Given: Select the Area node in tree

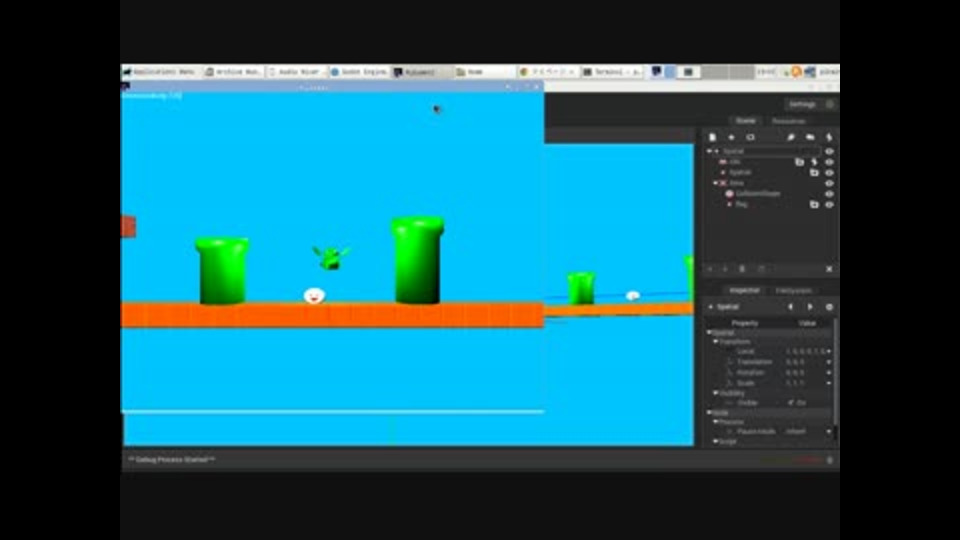Looking at the screenshot, I should (737, 183).
